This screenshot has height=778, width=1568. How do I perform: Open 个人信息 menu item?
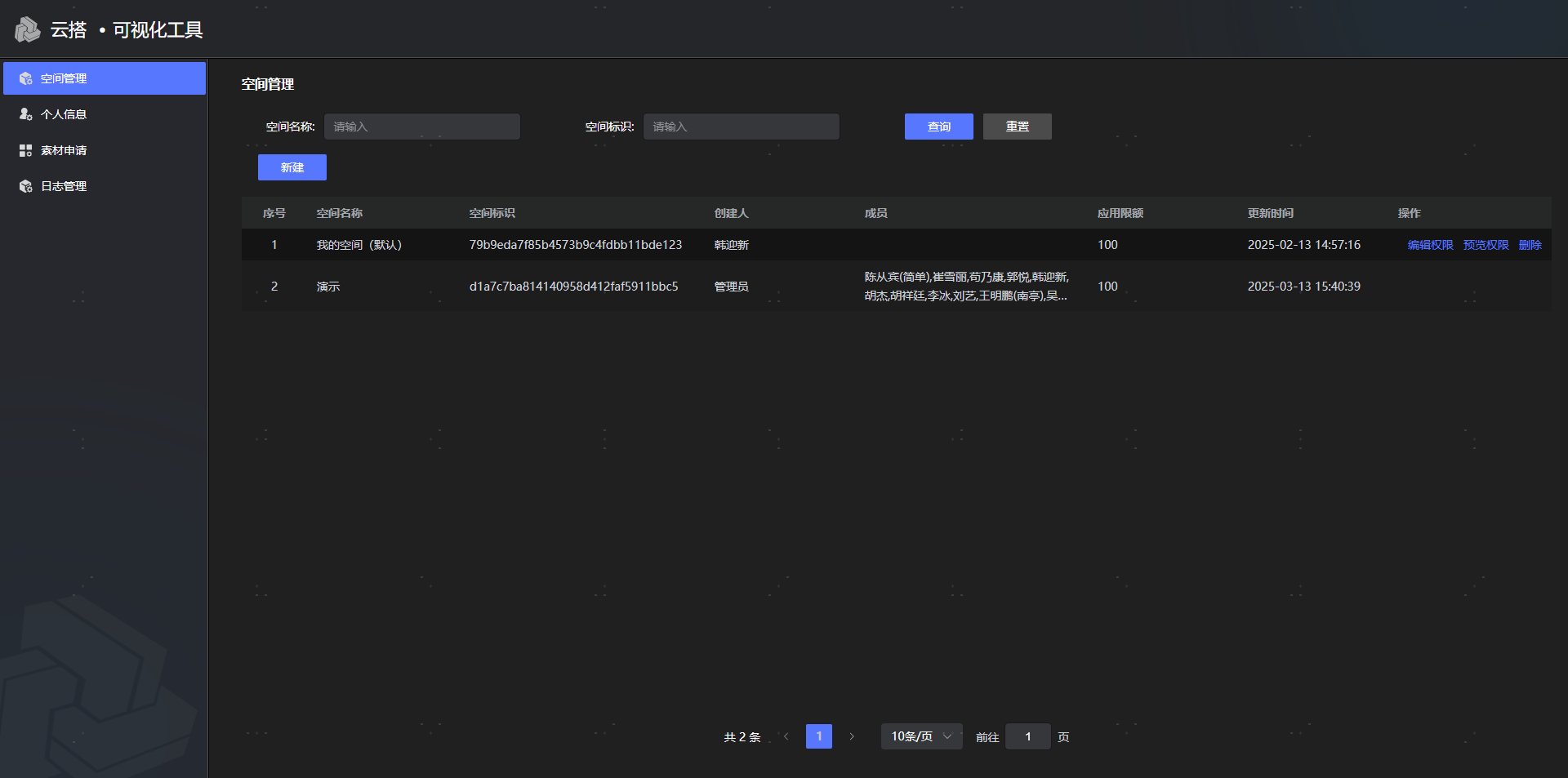tap(64, 114)
